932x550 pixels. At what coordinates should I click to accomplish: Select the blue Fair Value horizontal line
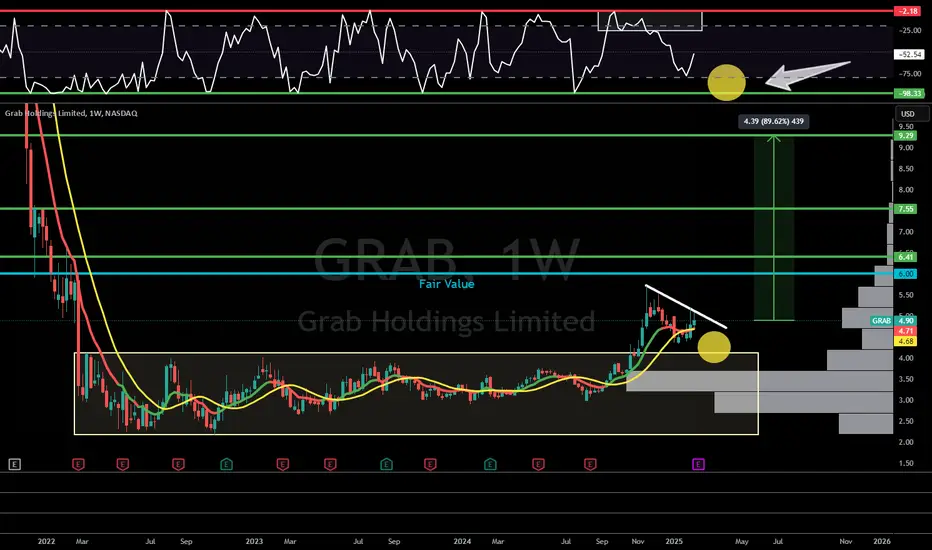click(x=446, y=274)
